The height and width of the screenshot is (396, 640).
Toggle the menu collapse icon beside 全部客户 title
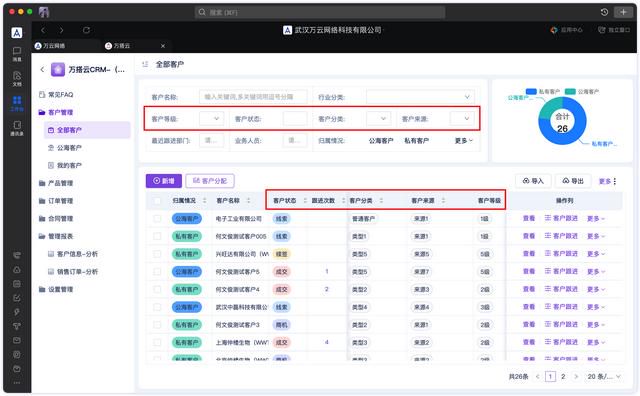[x=145, y=64]
